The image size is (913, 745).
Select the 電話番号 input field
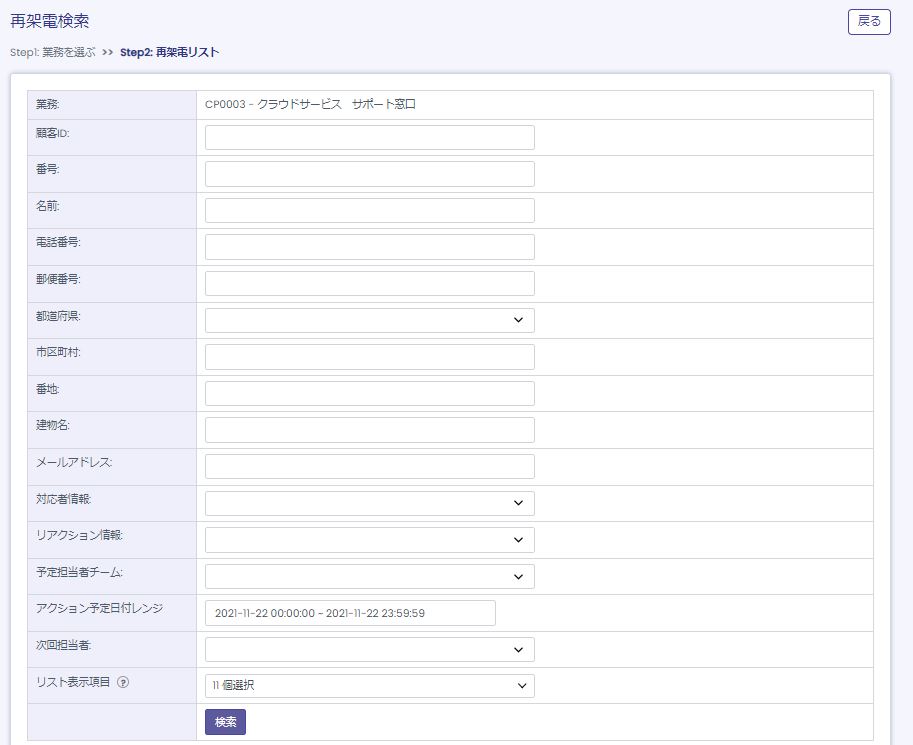click(x=369, y=247)
